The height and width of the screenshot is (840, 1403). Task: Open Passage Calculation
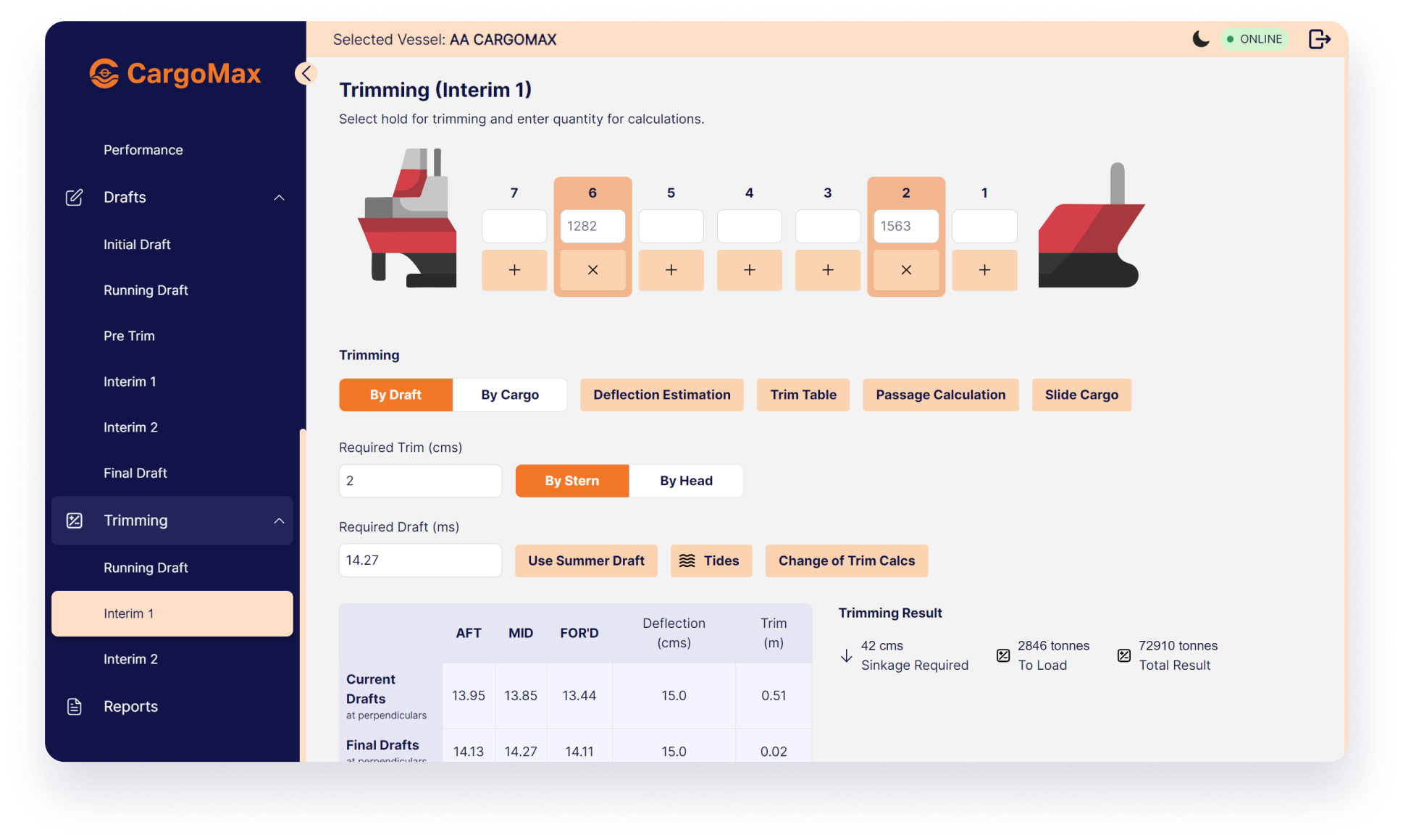tap(941, 395)
